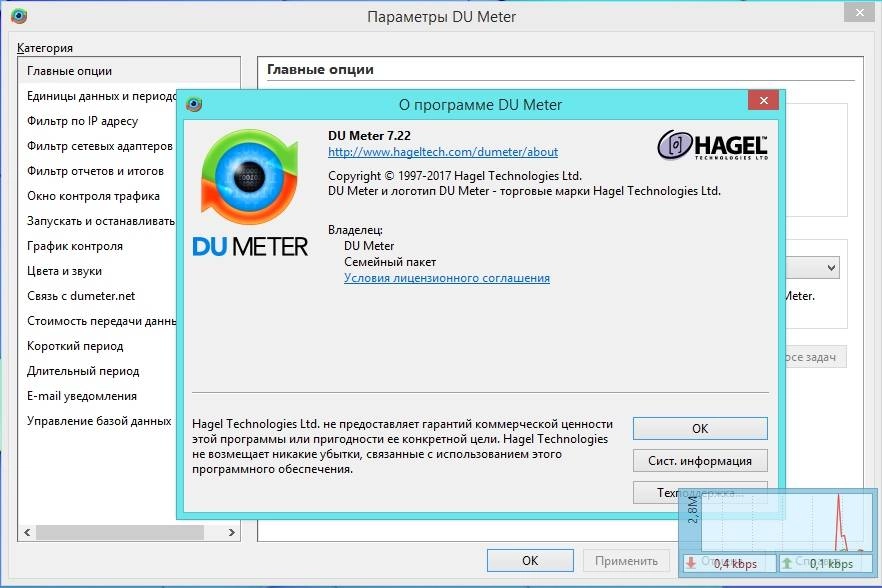Close the Параметры DU Meter window
The width and height of the screenshot is (882, 588).
point(860,12)
